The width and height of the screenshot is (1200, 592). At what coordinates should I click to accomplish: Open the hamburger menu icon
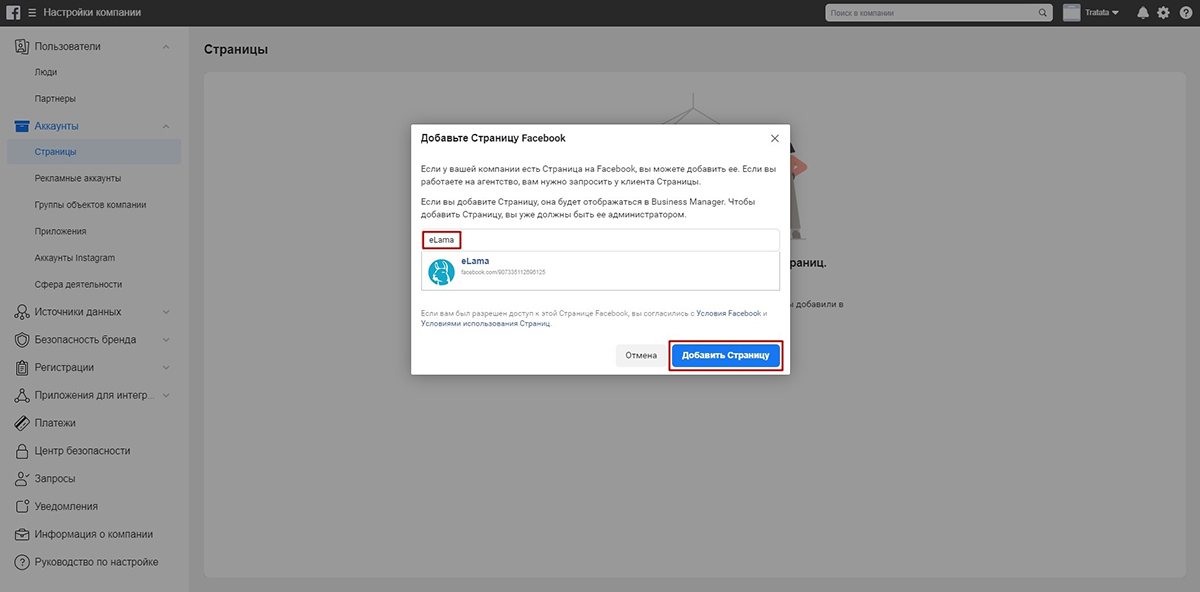(x=33, y=13)
